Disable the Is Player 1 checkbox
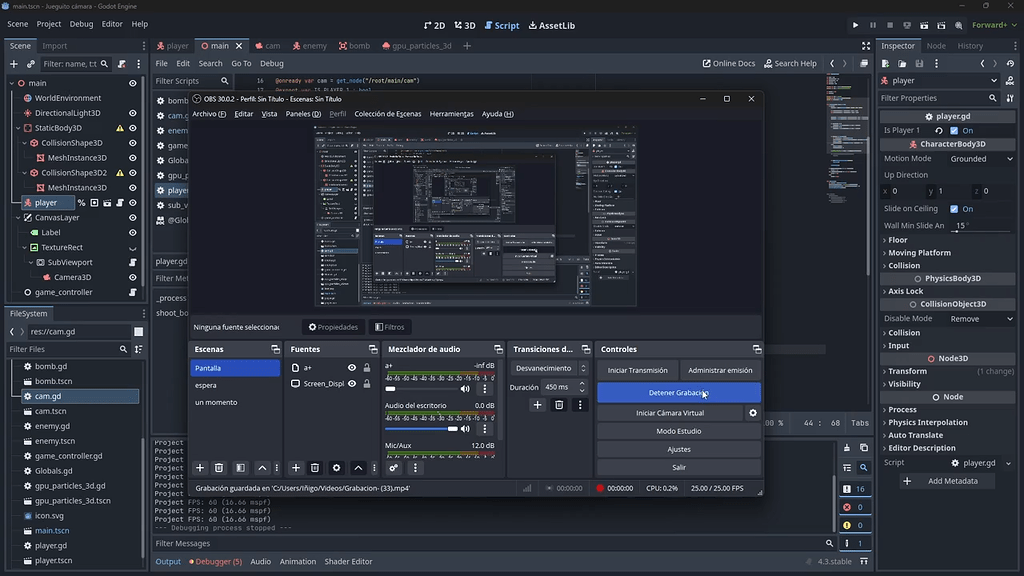Image resolution: width=1024 pixels, height=576 pixels. pos(954,131)
